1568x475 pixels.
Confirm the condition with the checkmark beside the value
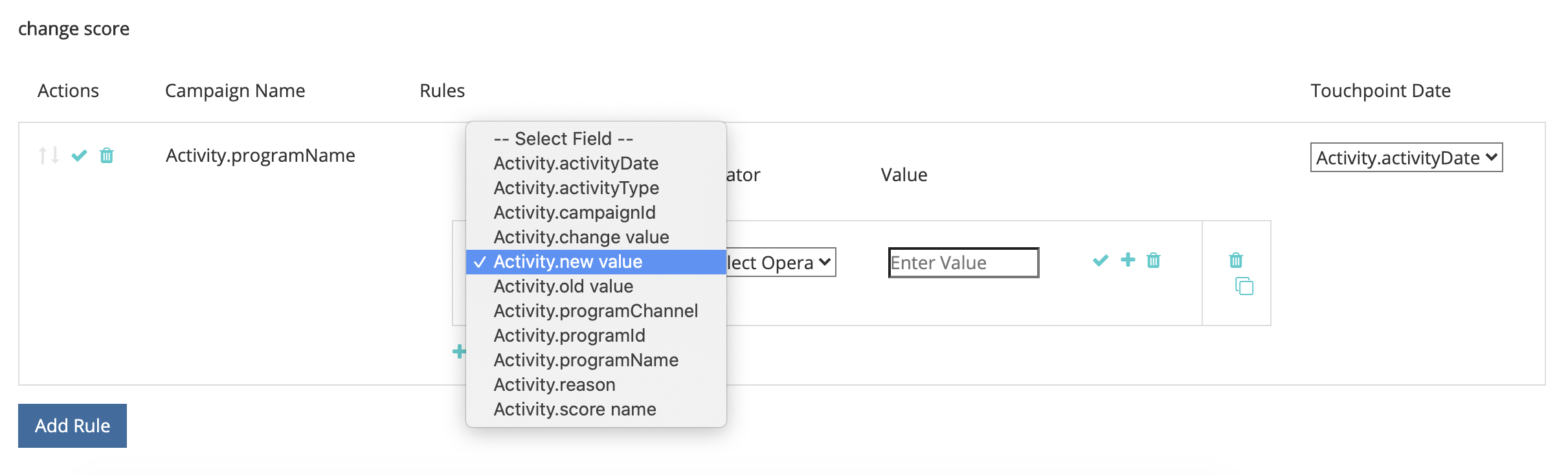[x=1101, y=260]
